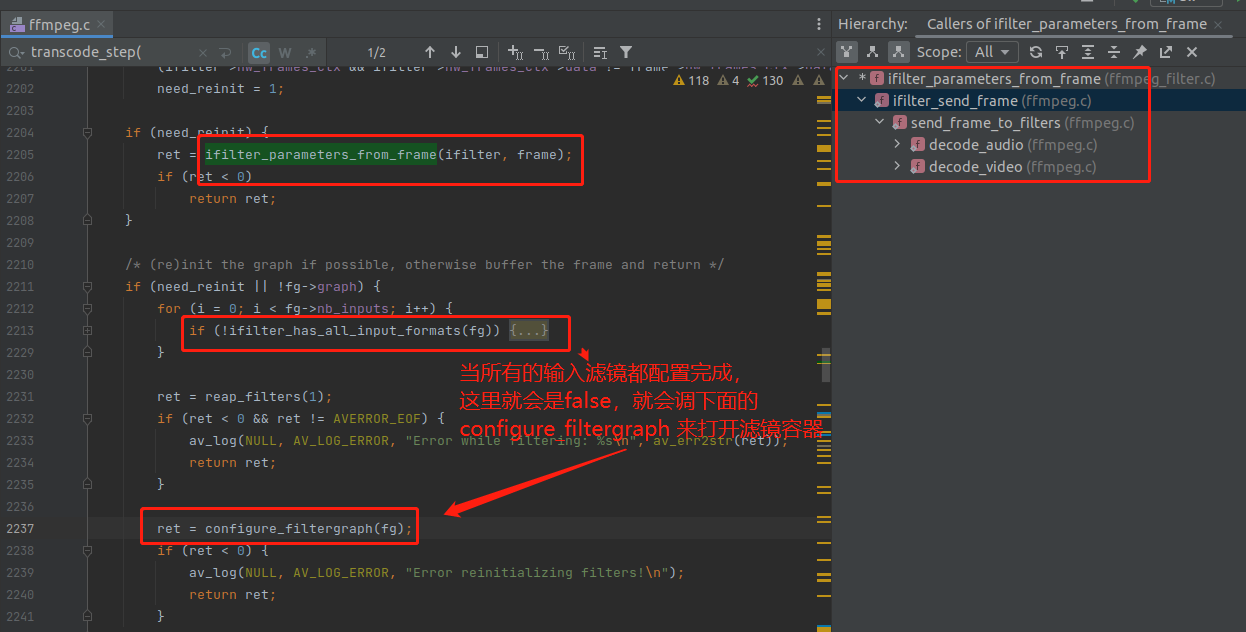Add selection for next occurrence

[515, 52]
